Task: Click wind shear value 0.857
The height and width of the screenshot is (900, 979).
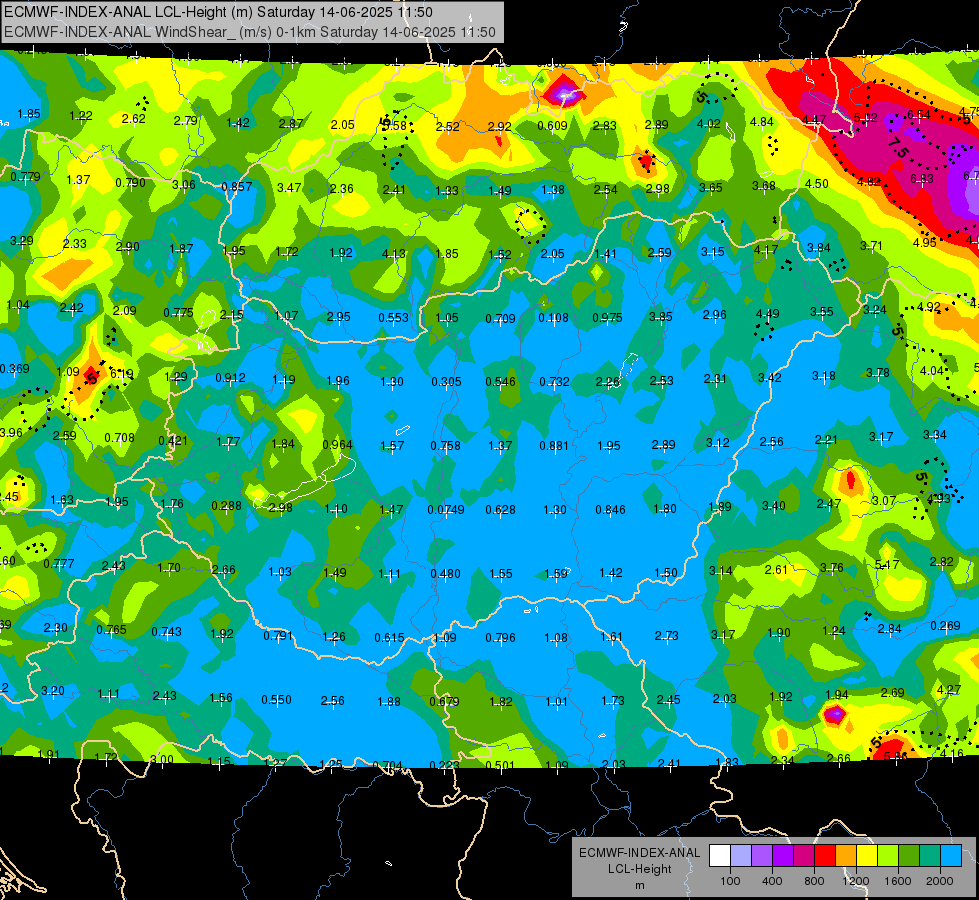Action: (237, 187)
